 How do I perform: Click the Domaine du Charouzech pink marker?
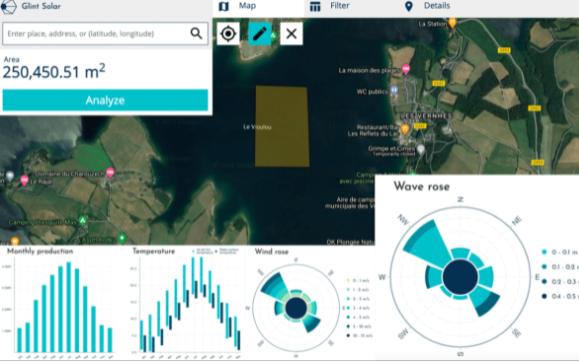(x=110, y=172)
